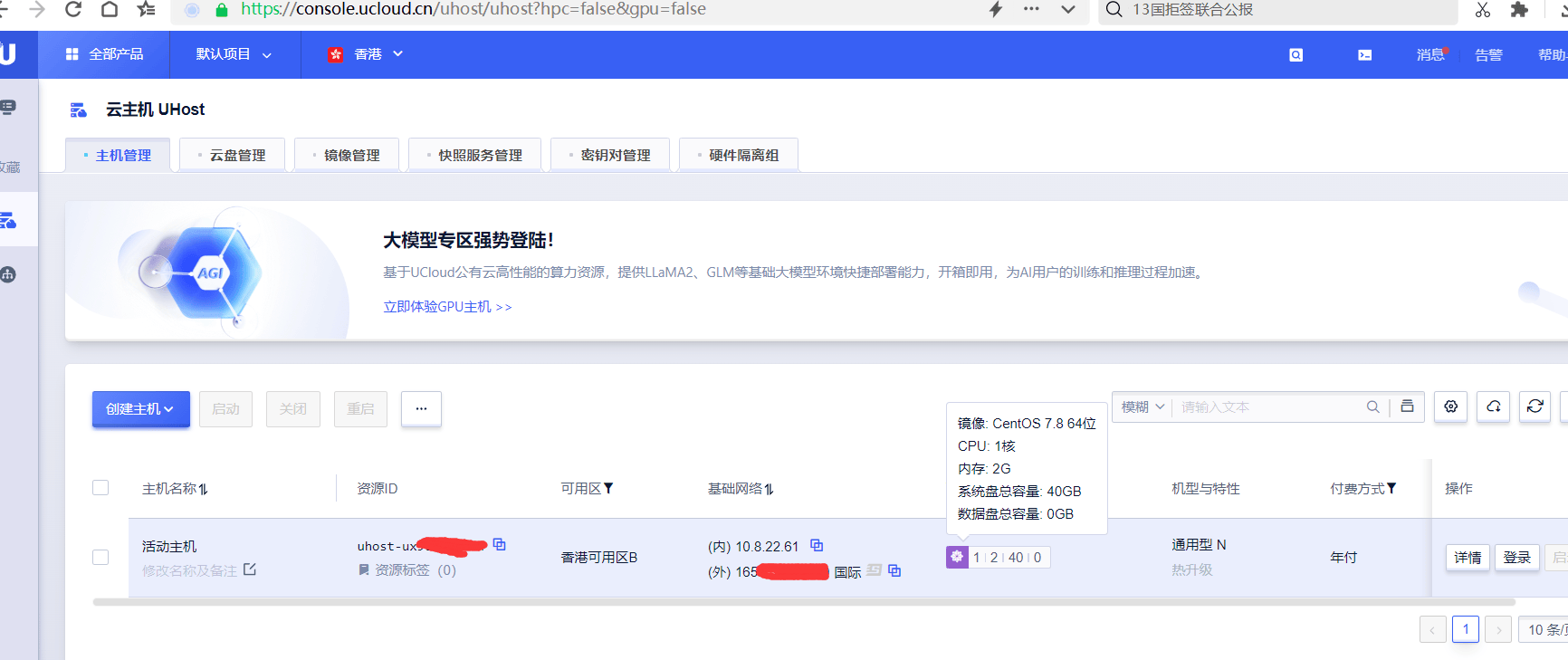Click the 关闭 button

point(293,409)
